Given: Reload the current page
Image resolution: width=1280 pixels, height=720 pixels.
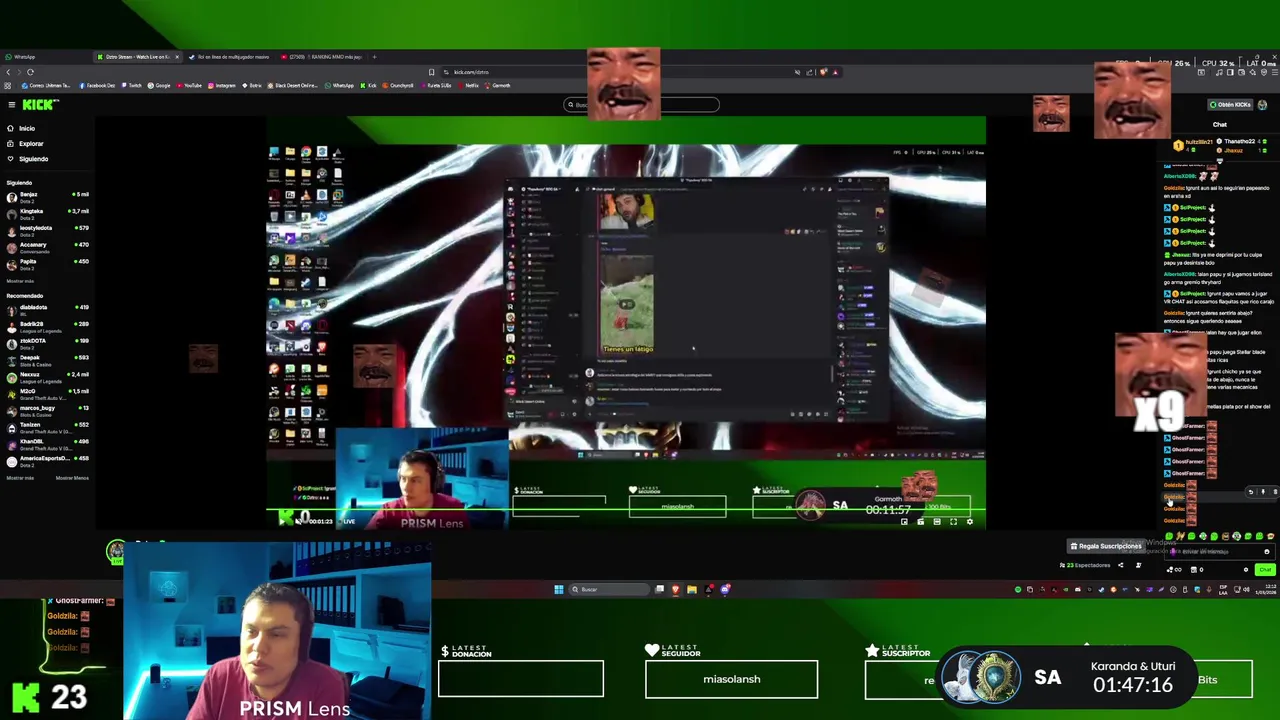Looking at the screenshot, I should click(x=30, y=72).
